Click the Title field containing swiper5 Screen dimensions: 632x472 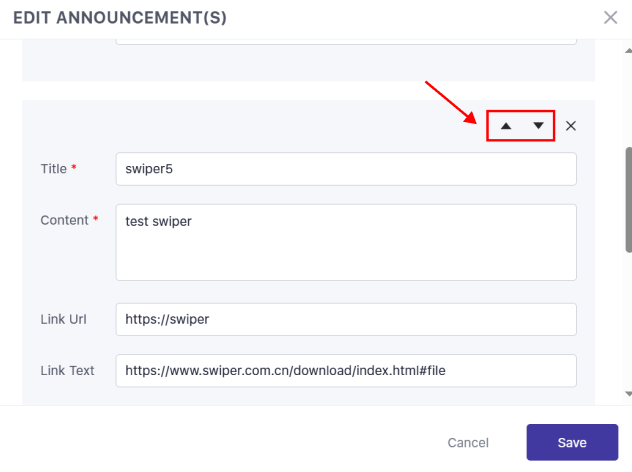[346, 169]
